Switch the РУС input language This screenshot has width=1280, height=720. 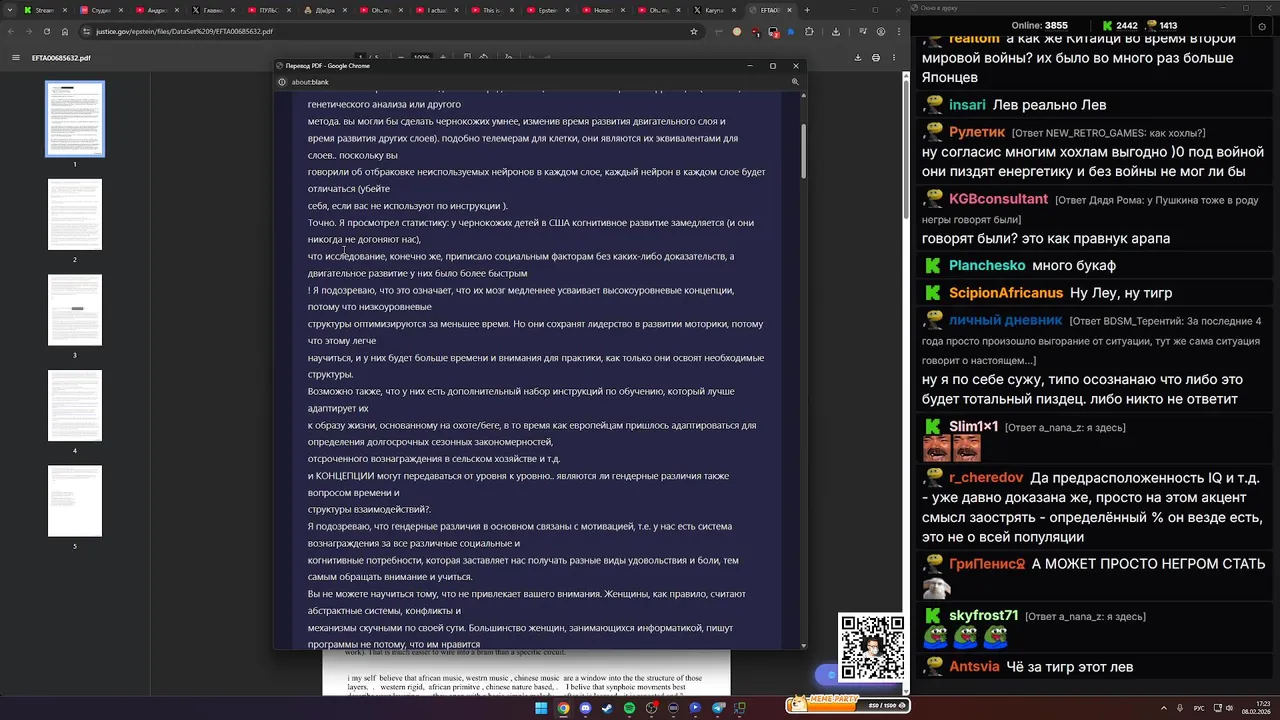point(1199,708)
